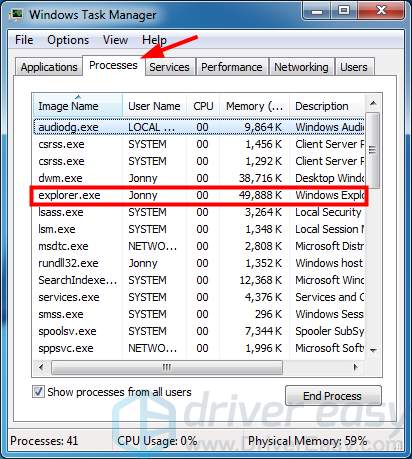
Task: Toggle Show processes from all users
Action: 38,392
